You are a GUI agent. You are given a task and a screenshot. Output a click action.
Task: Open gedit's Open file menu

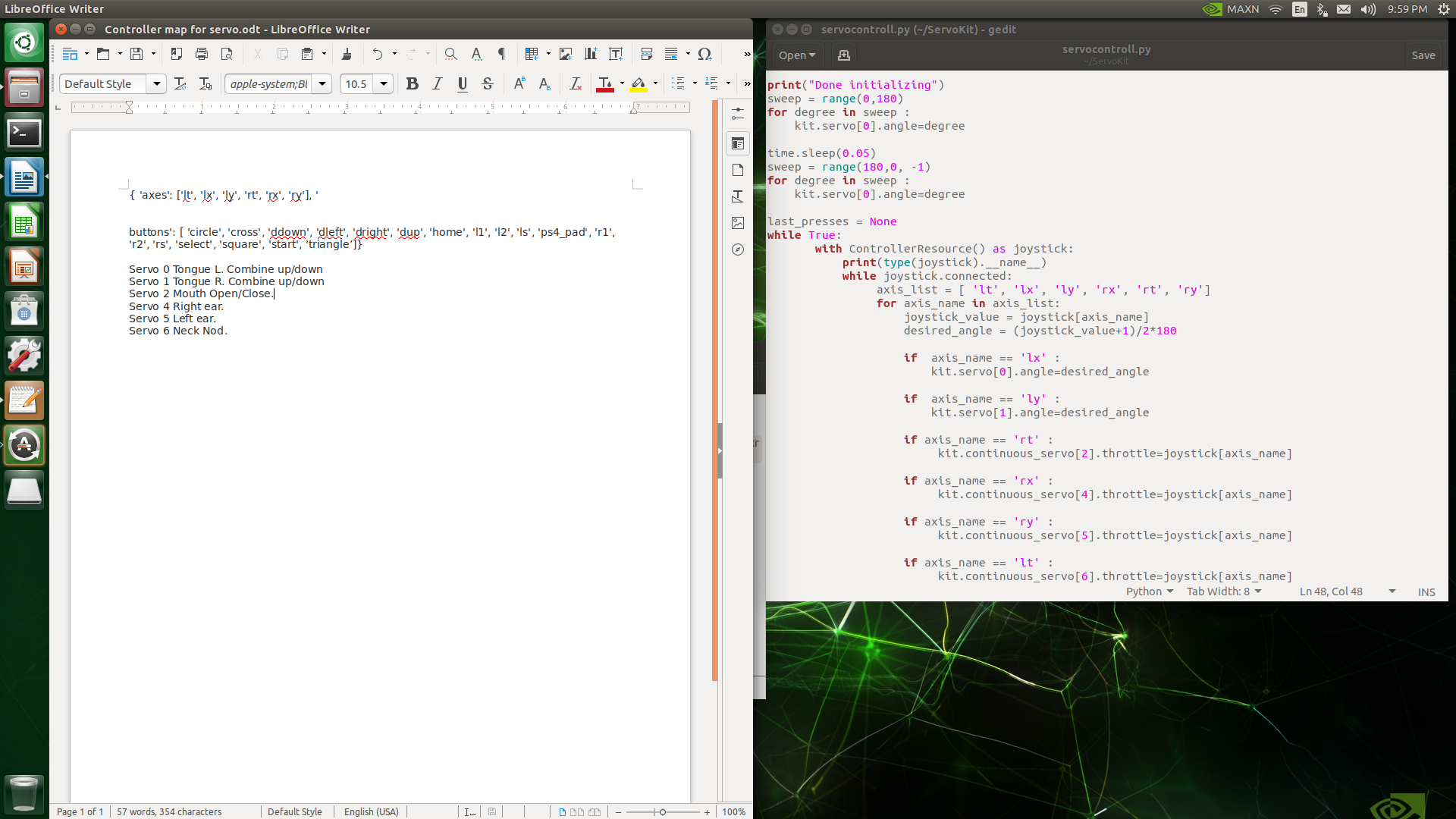[x=796, y=55]
